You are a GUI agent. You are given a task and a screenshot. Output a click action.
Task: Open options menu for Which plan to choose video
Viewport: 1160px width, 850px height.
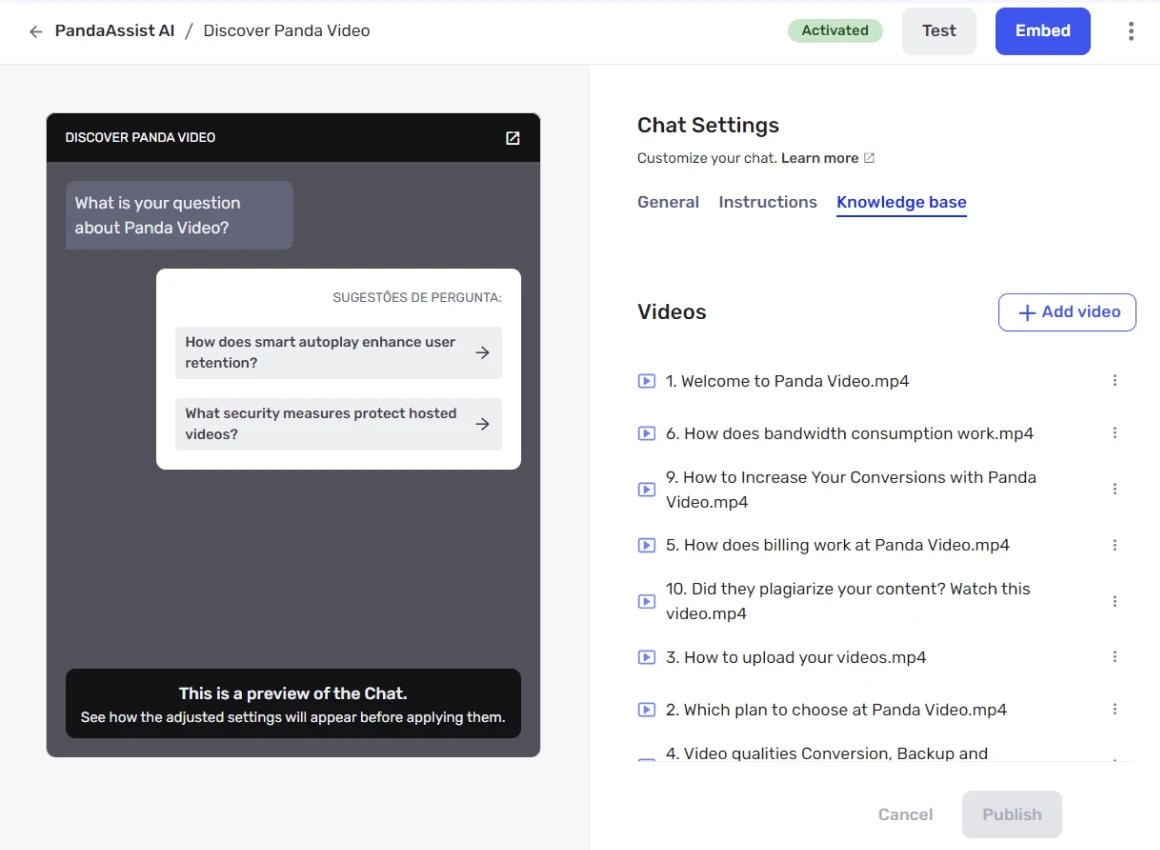tap(1115, 709)
